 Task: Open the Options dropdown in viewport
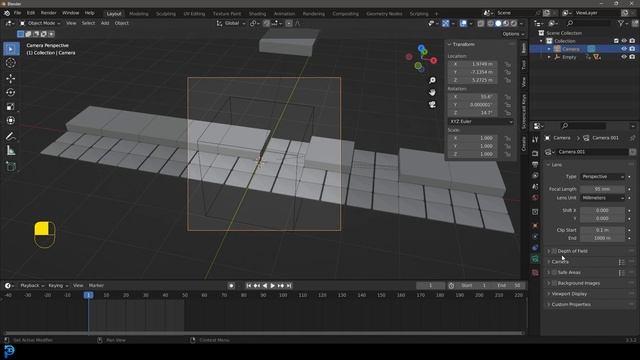[x=513, y=34]
